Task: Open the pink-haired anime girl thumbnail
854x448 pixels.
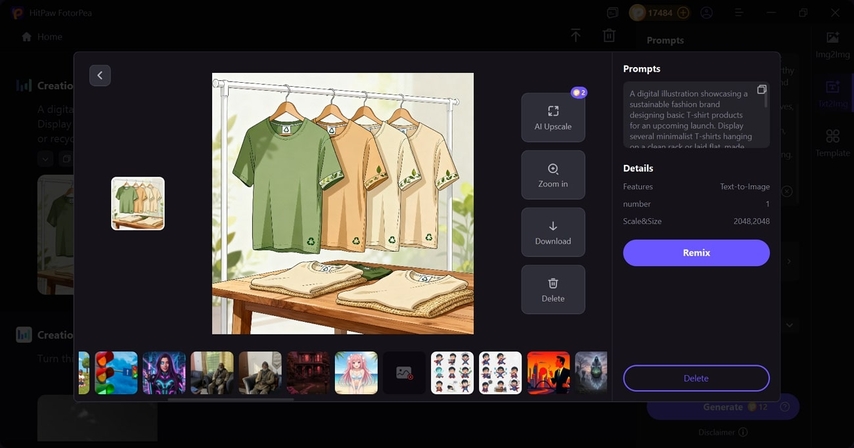Action: [356, 372]
